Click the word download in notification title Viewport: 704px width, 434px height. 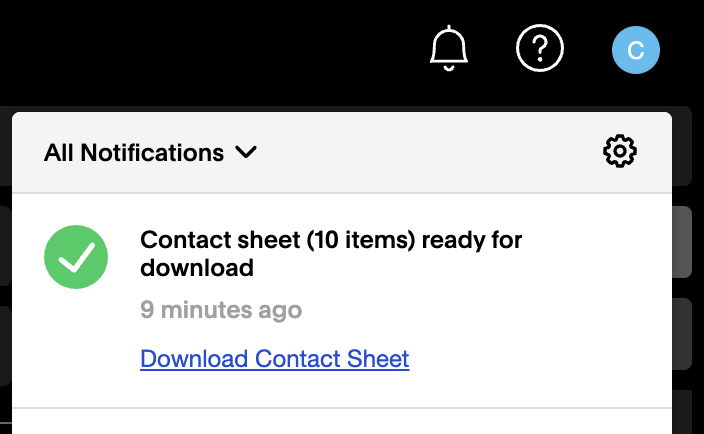click(197, 268)
